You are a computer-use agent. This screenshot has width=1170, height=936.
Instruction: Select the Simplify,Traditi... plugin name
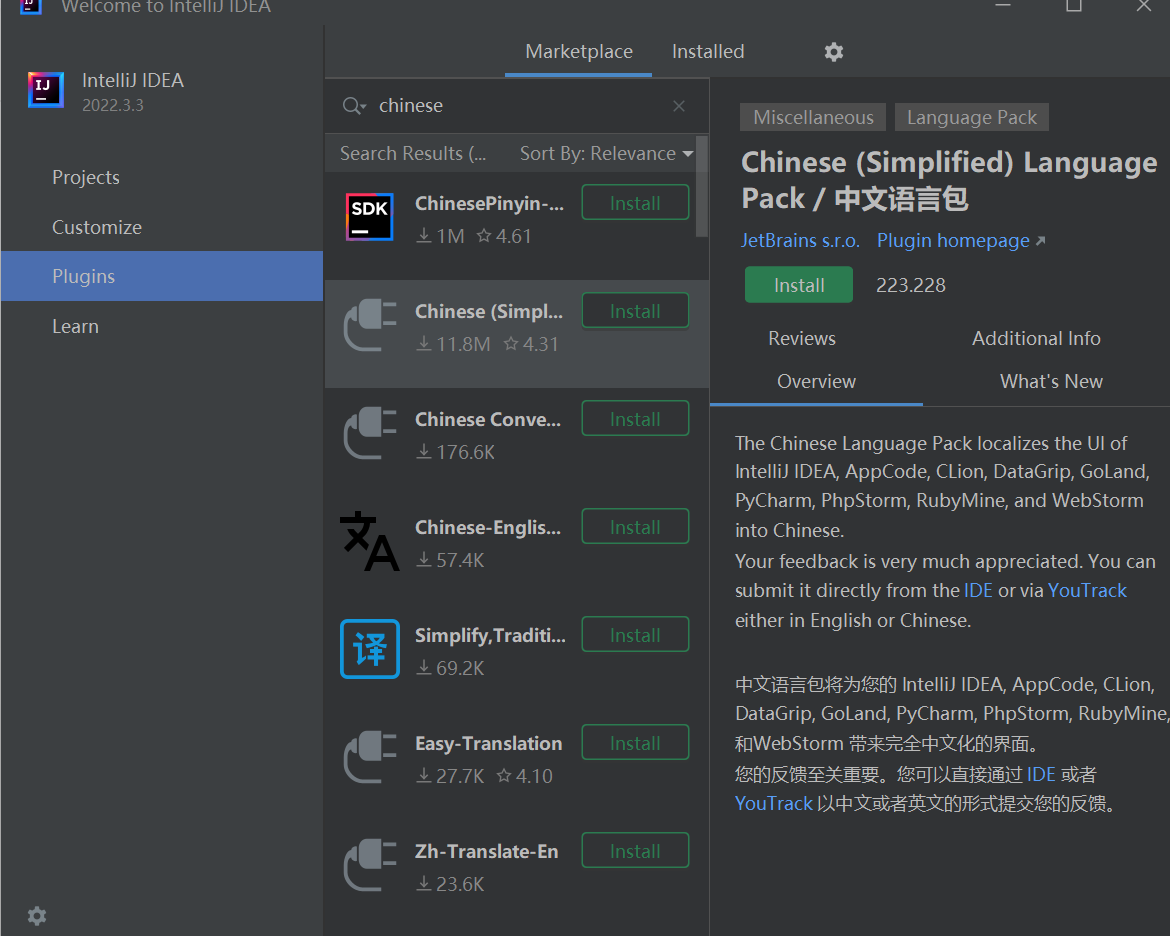(x=490, y=635)
